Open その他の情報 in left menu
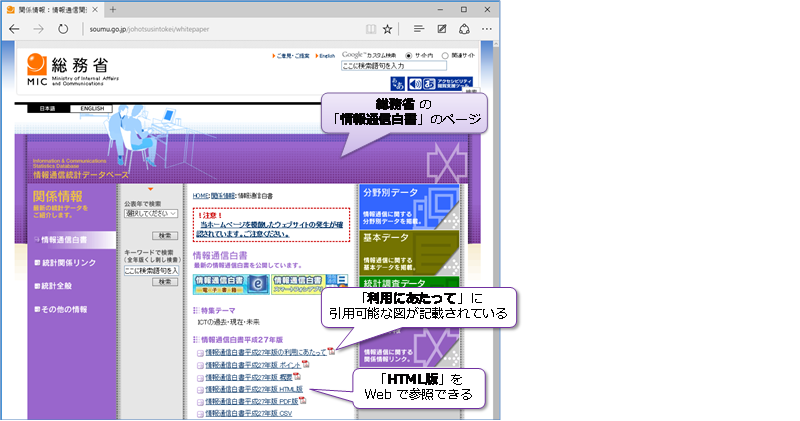The width and height of the screenshot is (800, 421). (x=61, y=309)
